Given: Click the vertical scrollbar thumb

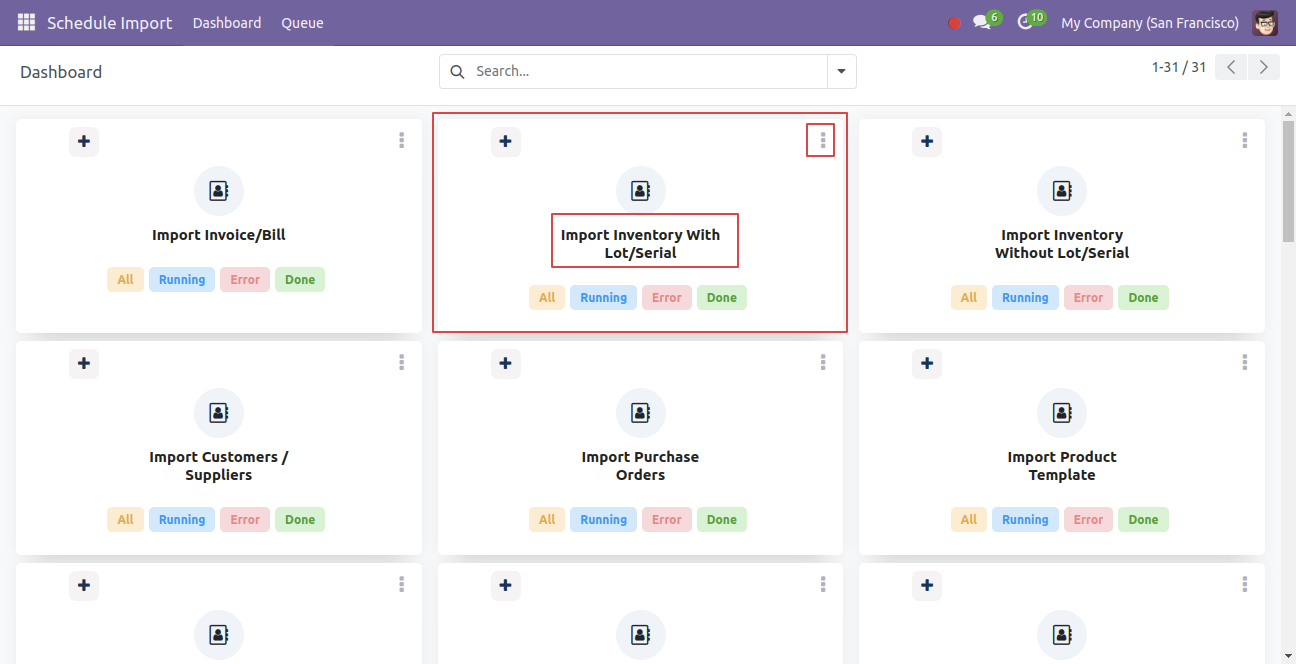Looking at the screenshot, I should click(x=1288, y=181).
